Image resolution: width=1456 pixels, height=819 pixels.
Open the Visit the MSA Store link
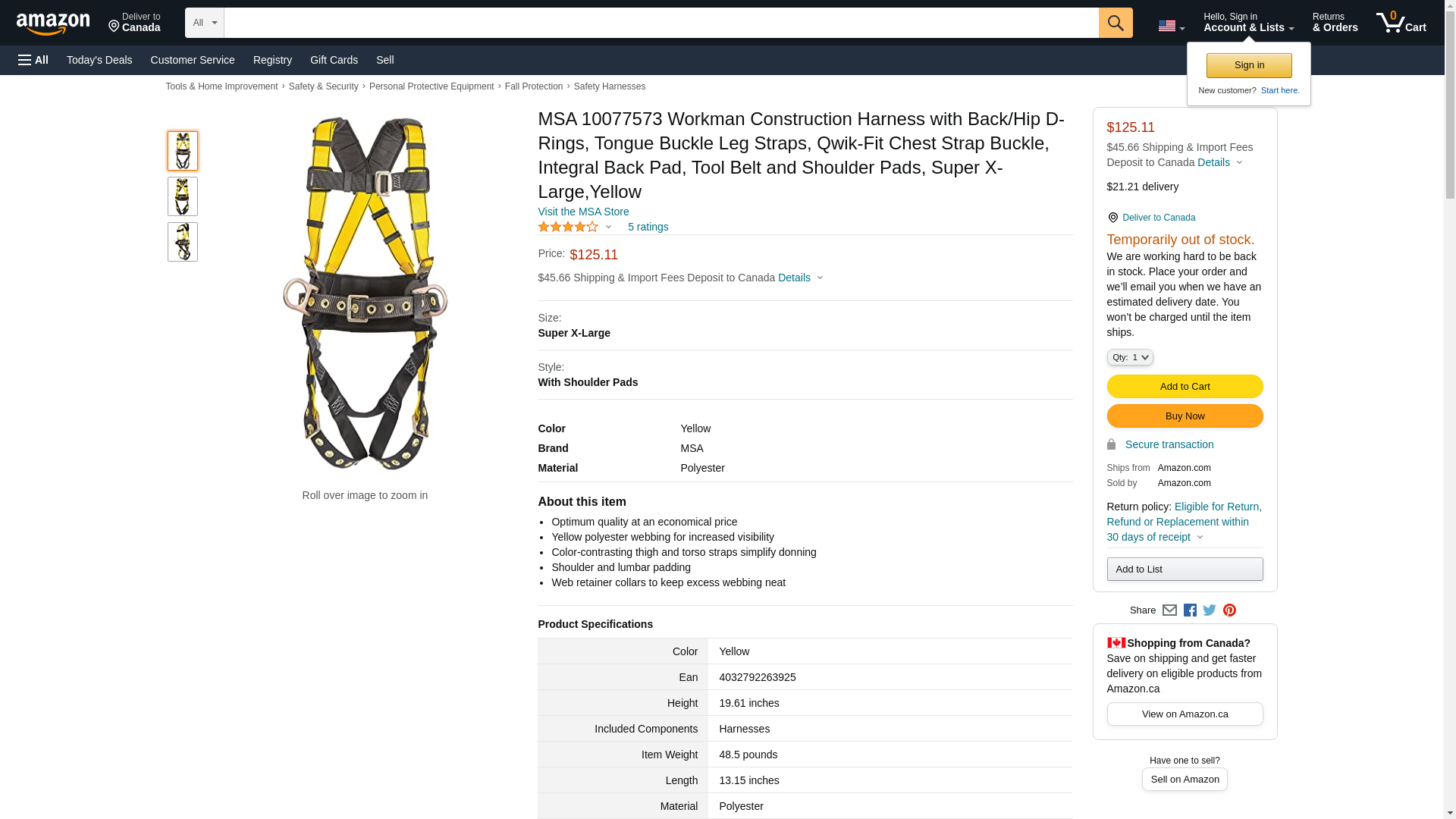click(583, 212)
